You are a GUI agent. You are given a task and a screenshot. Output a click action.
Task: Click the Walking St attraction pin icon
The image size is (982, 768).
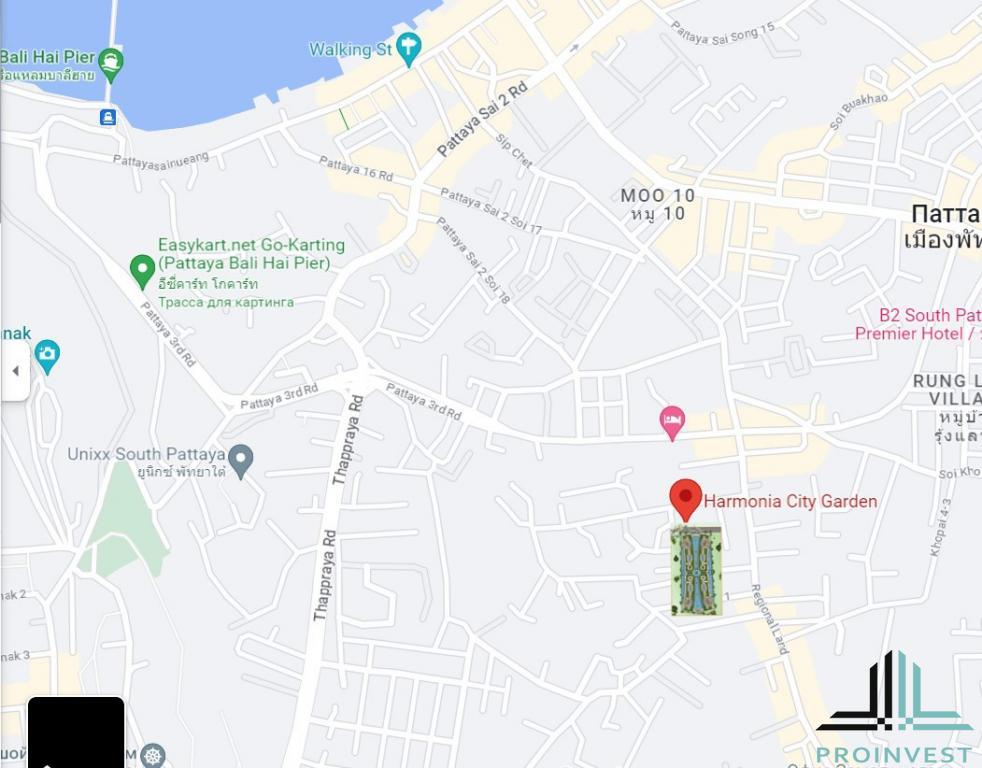coord(409,49)
